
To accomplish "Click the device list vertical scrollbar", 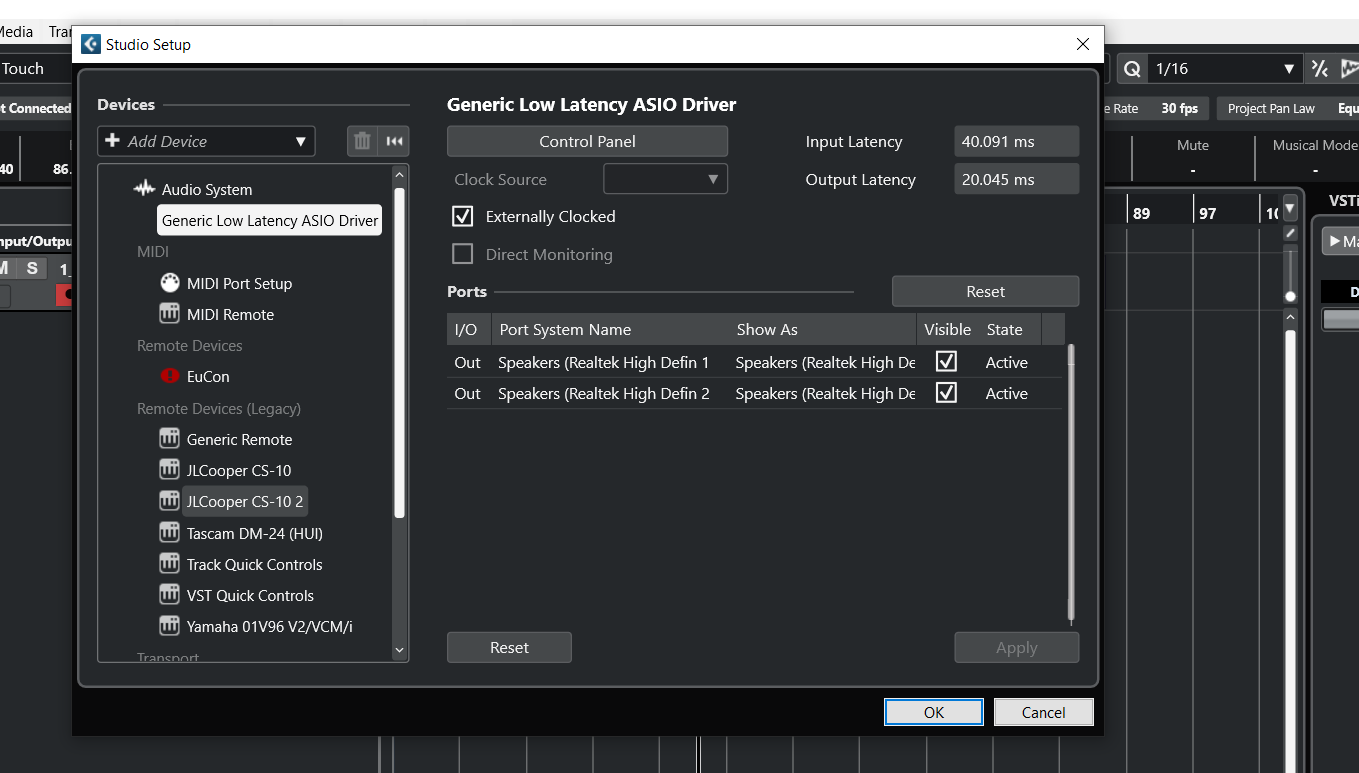I will click(x=400, y=352).
